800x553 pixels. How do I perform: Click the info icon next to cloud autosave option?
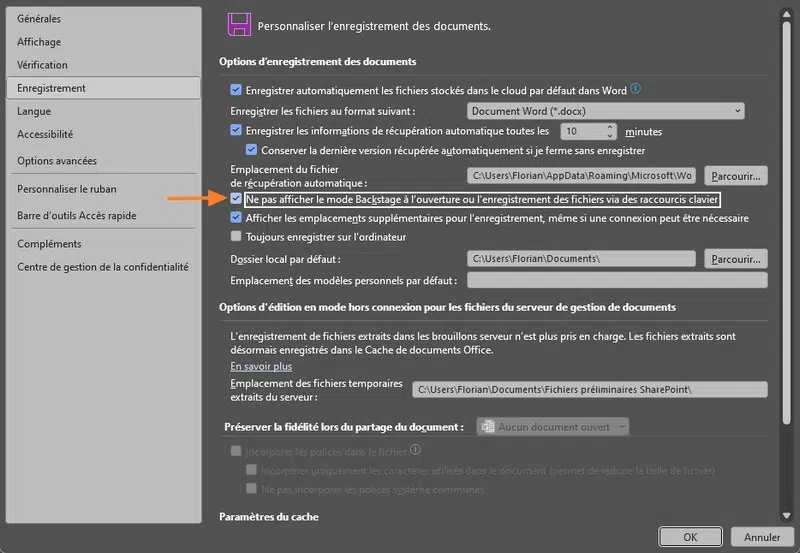[635, 88]
